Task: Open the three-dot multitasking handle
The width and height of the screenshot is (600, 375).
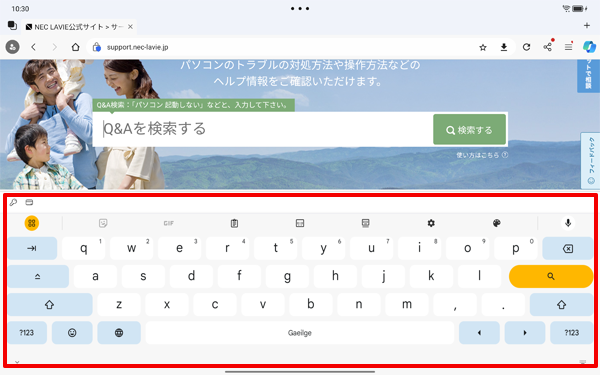Action: coord(300,8)
